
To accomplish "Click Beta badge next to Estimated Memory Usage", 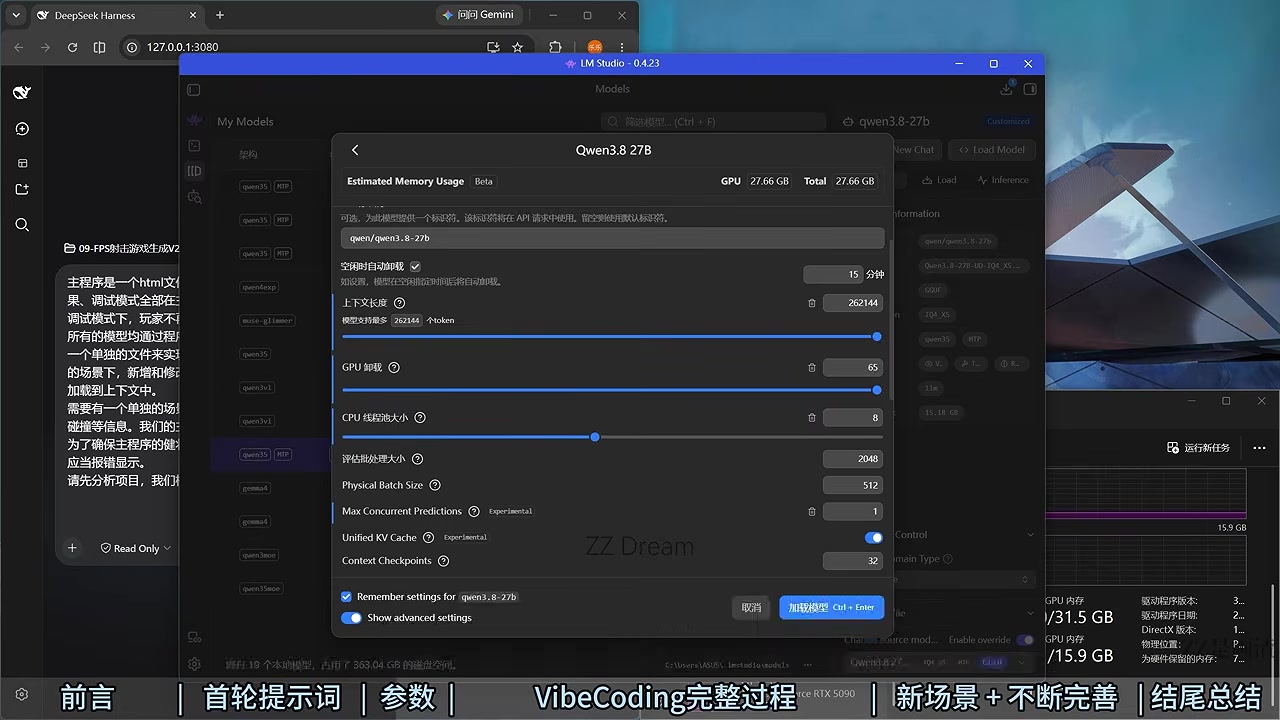I will (x=484, y=181).
